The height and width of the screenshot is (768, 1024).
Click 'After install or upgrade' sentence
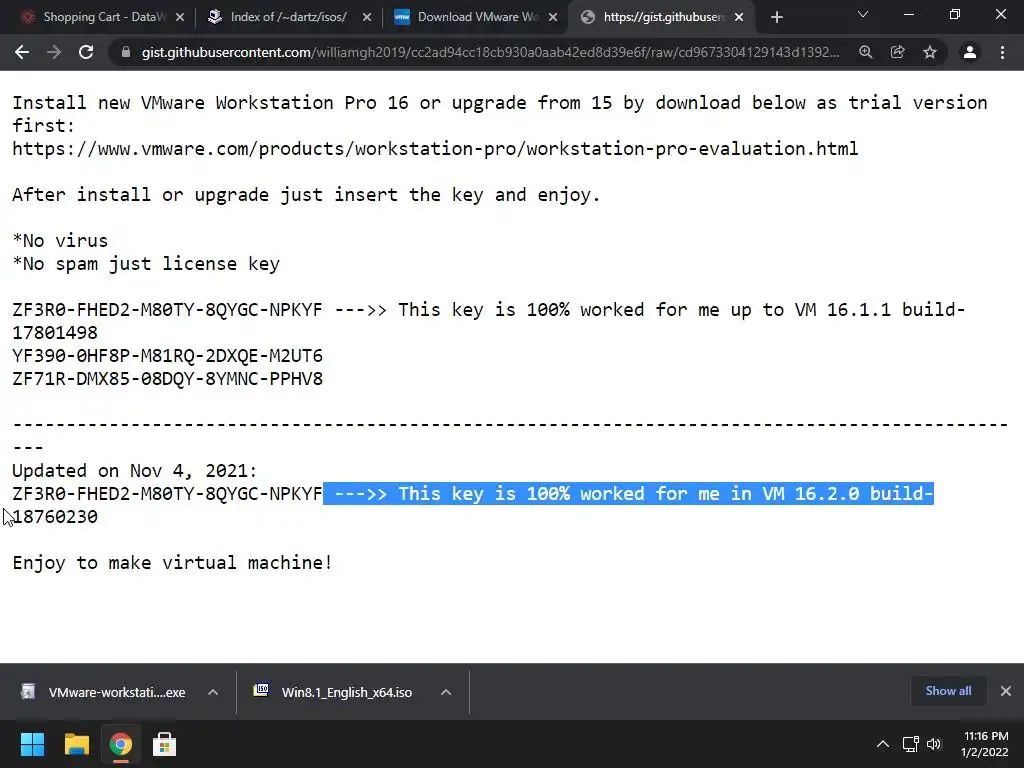pyautogui.click(x=306, y=195)
